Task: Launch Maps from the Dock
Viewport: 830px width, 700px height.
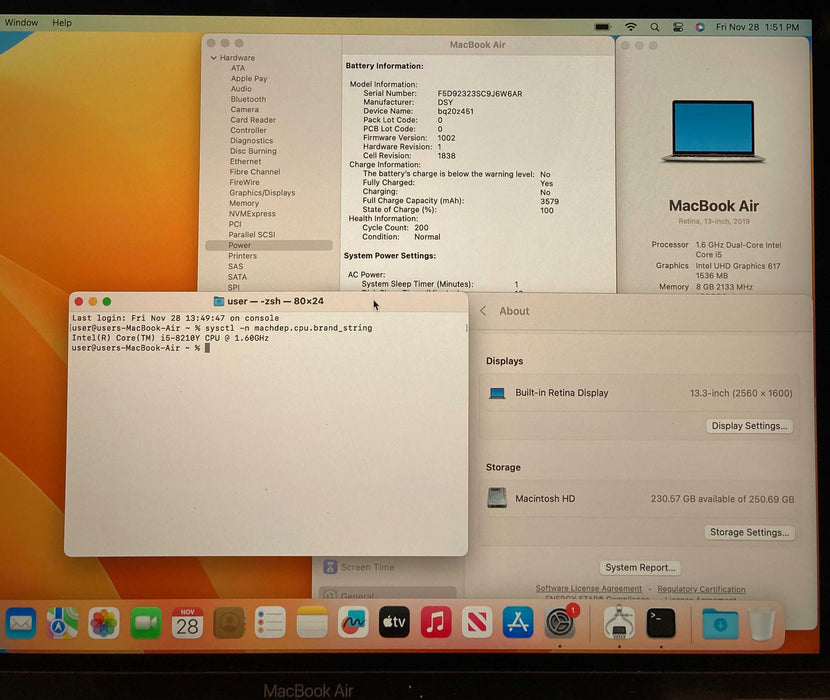Action: (62, 623)
